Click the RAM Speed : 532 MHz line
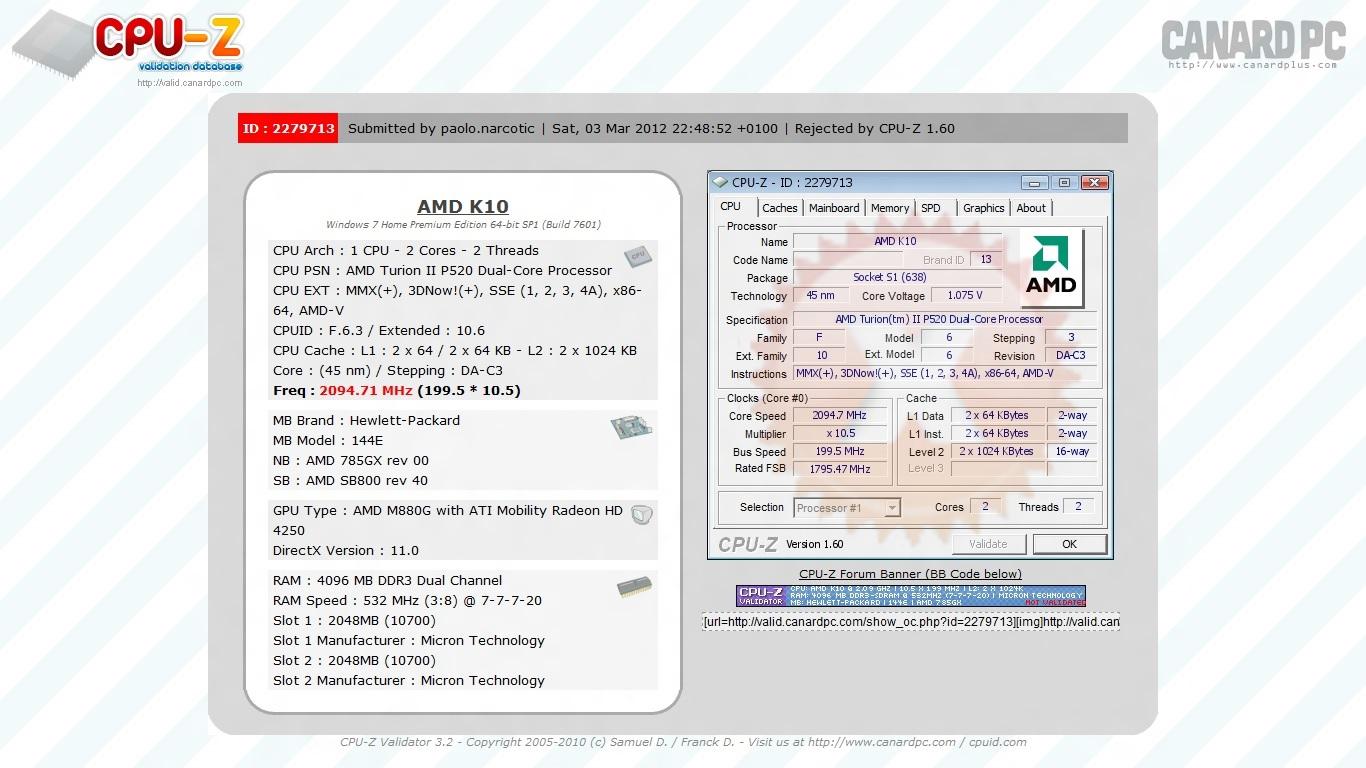Viewport: 1366px width, 768px height. 407,600
